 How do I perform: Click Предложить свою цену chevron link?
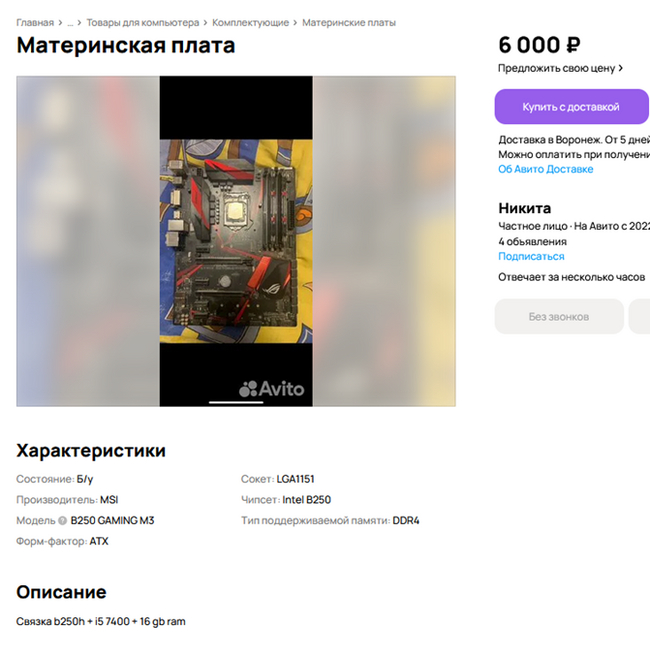(560, 68)
